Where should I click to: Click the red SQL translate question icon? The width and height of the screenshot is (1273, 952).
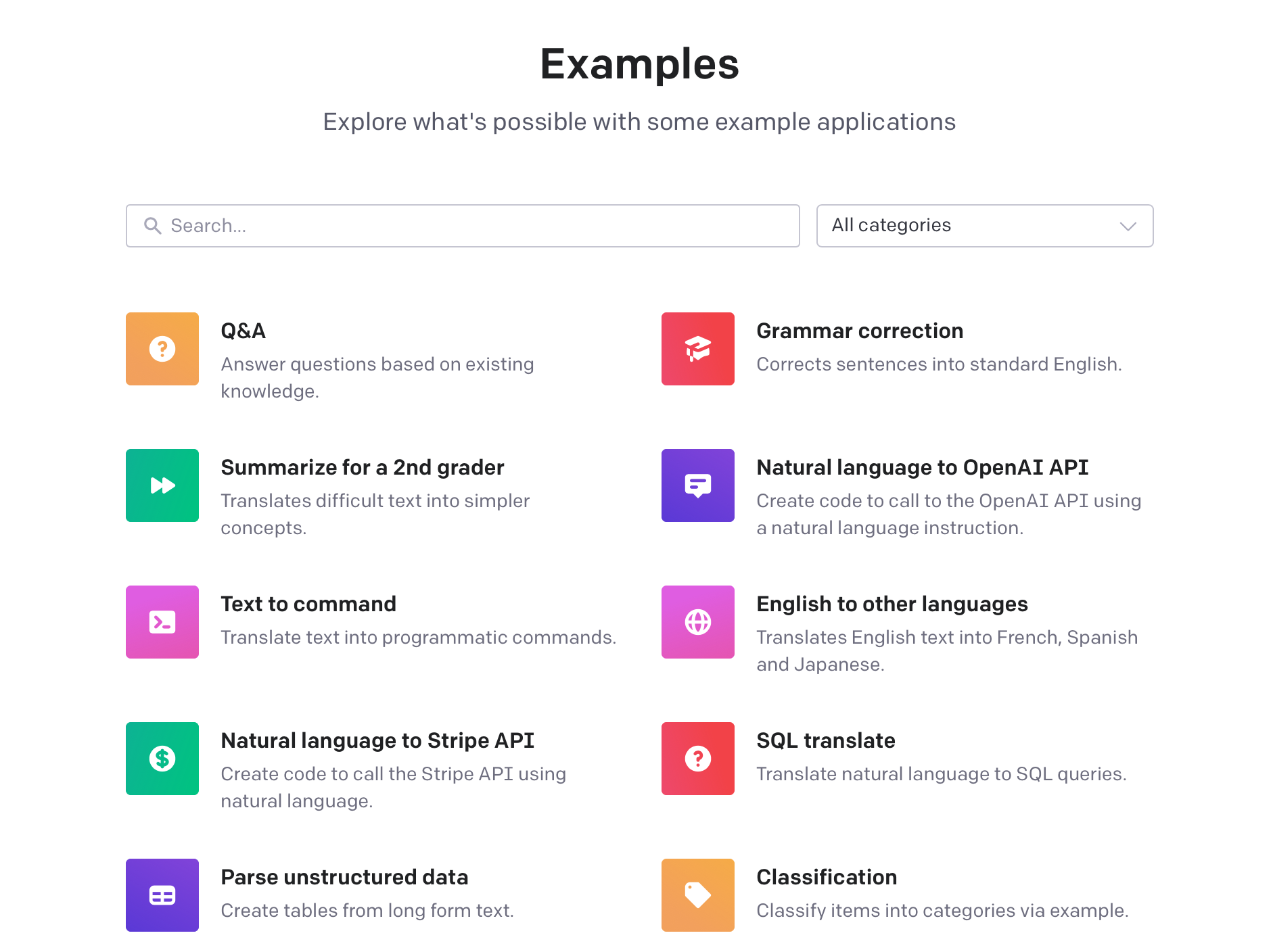(x=698, y=759)
